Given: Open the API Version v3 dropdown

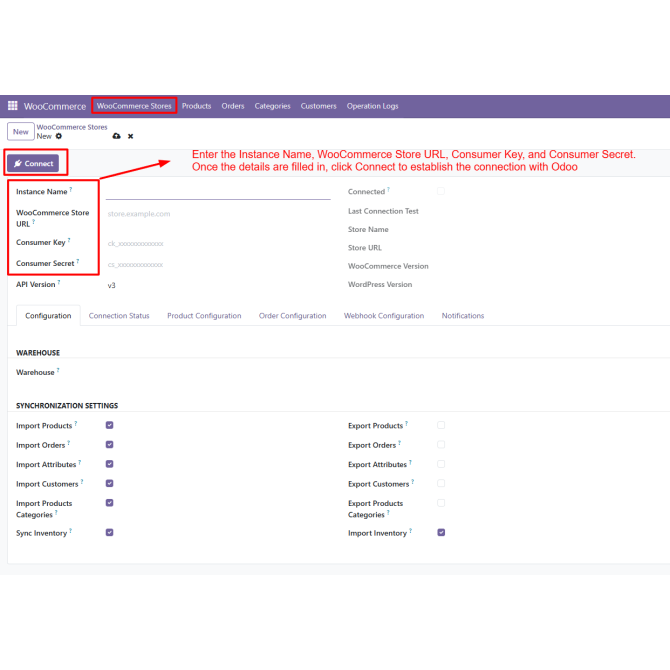Looking at the screenshot, I should pyautogui.click(x=218, y=285).
